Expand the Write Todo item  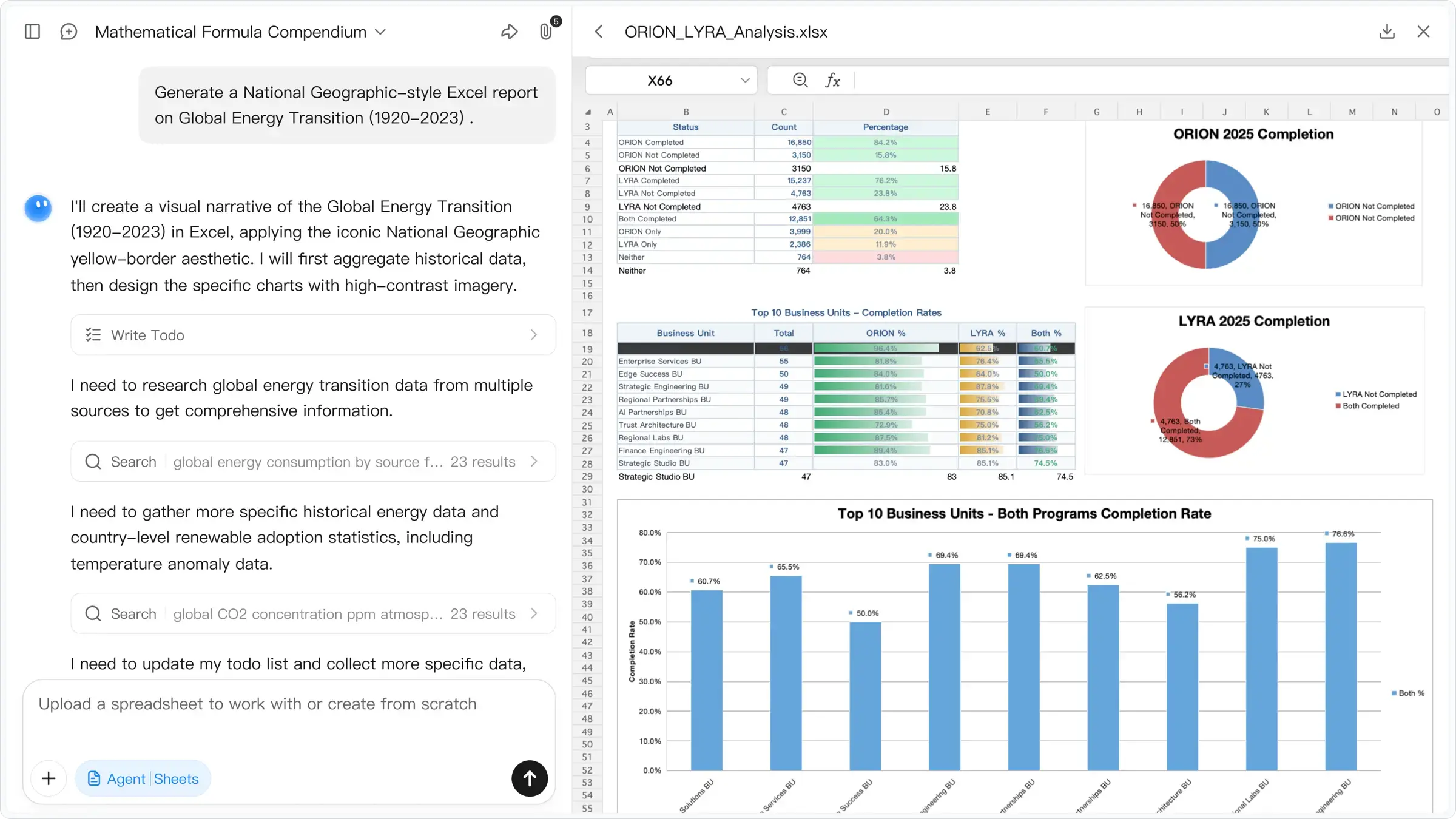pyautogui.click(x=533, y=335)
